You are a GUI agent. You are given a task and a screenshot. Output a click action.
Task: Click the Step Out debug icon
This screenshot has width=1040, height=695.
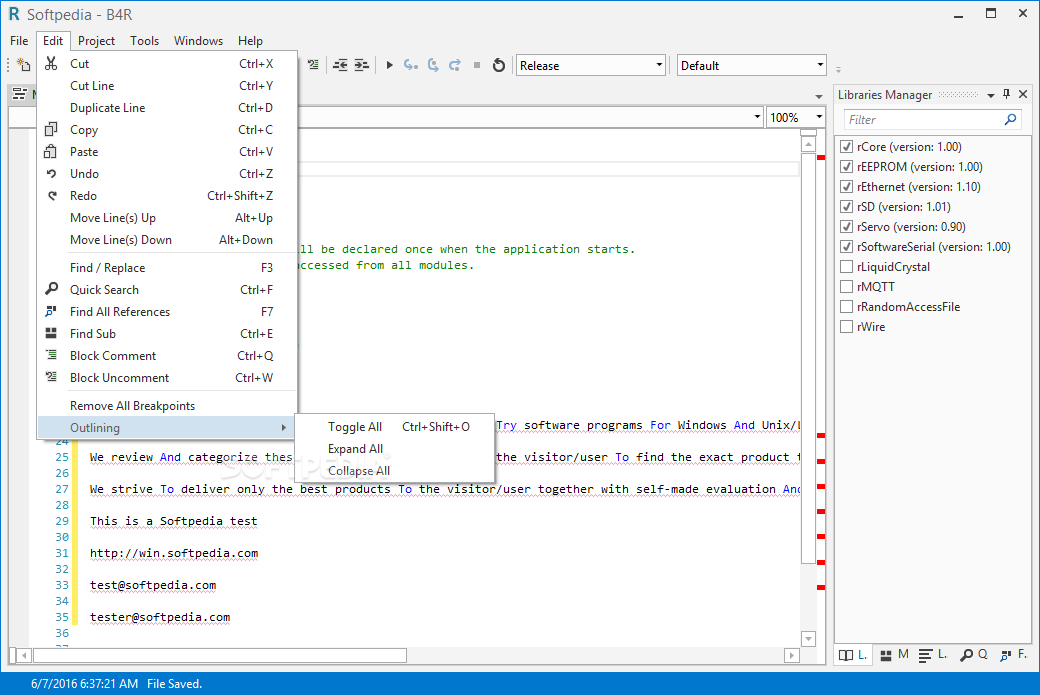(x=455, y=65)
